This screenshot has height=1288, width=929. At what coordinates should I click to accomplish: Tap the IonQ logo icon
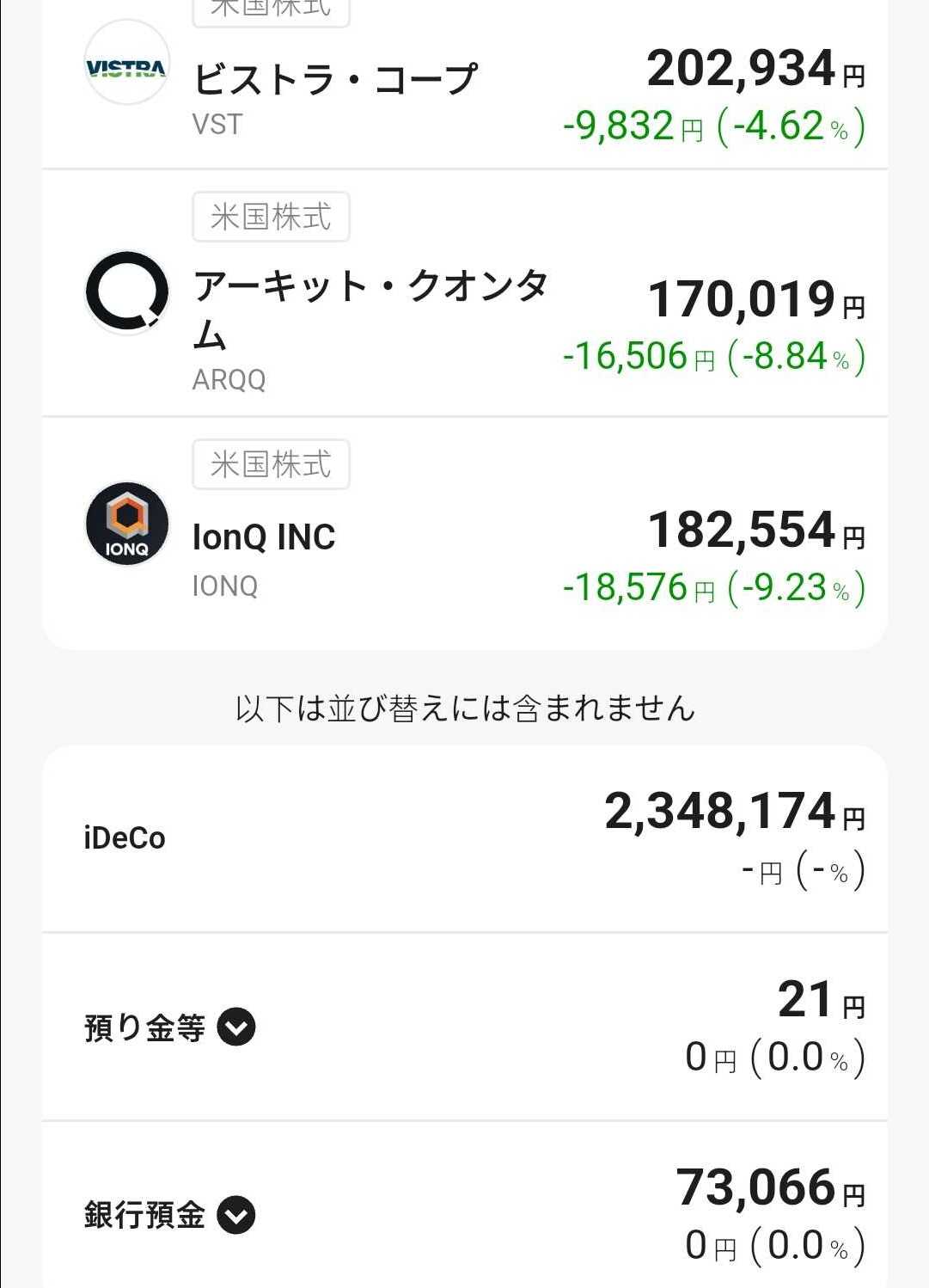point(127,523)
